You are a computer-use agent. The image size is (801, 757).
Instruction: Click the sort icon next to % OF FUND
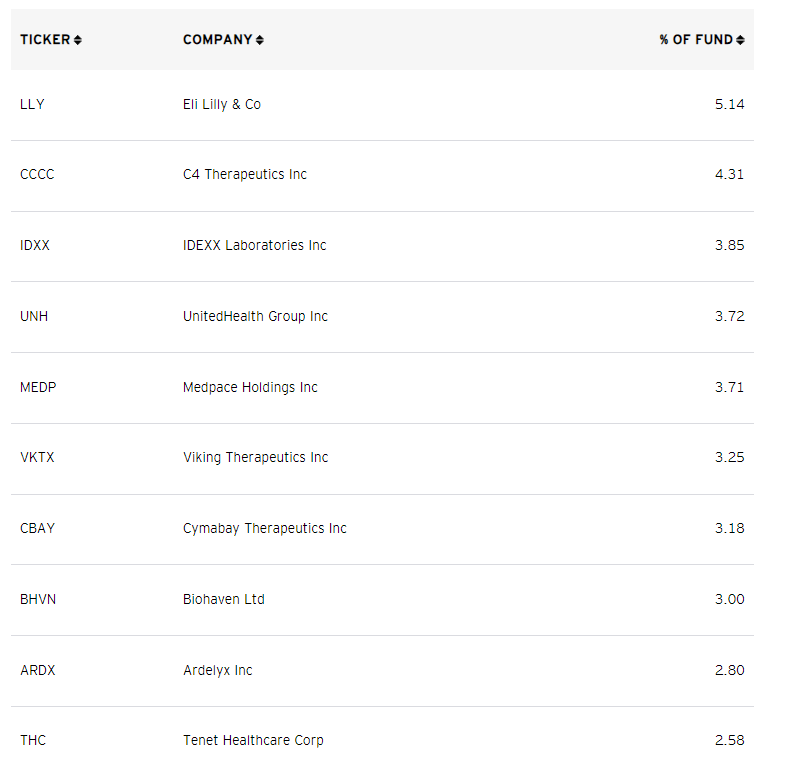pyautogui.click(x=739, y=39)
